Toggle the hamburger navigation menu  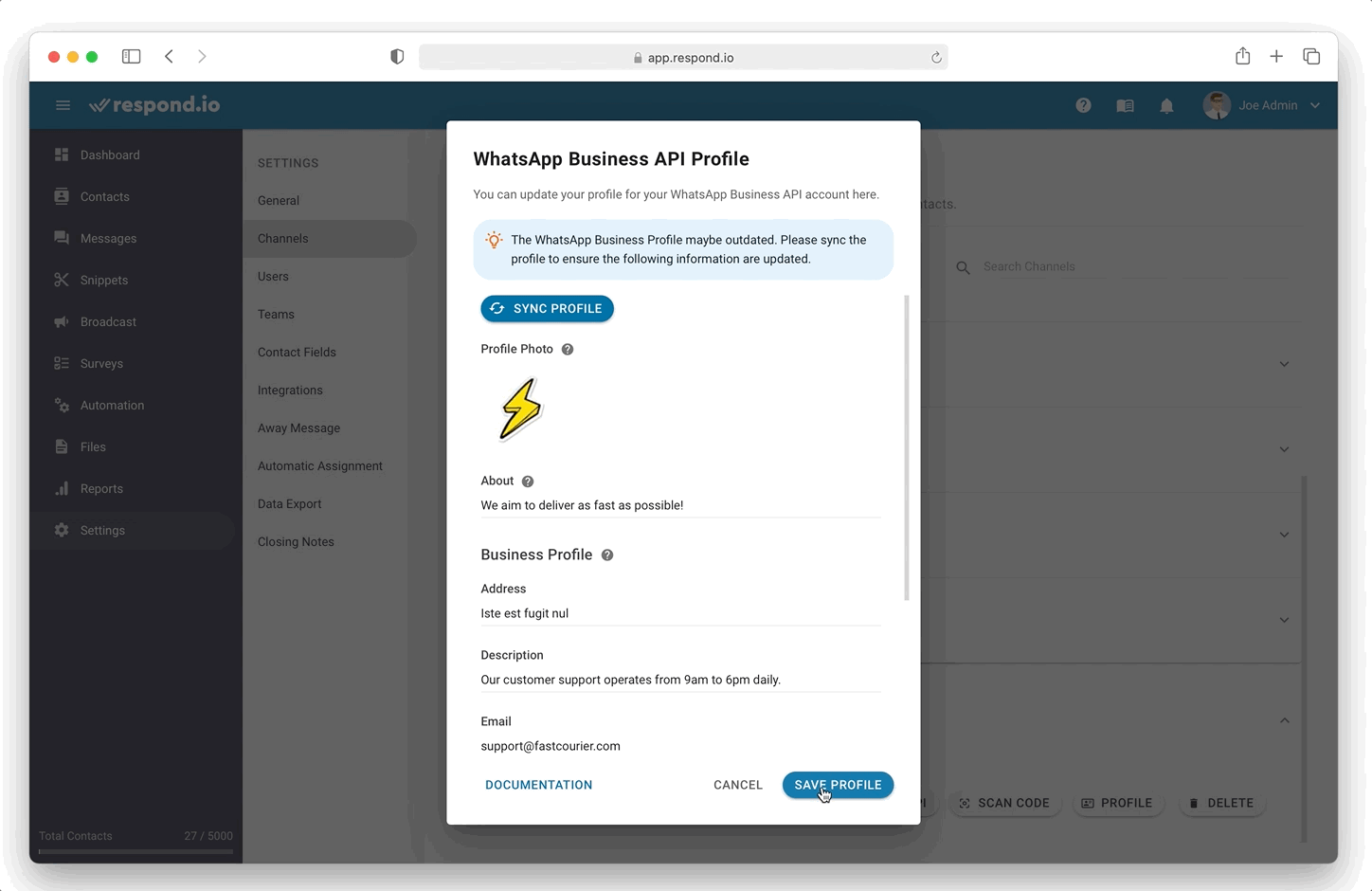pyautogui.click(x=63, y=105)
